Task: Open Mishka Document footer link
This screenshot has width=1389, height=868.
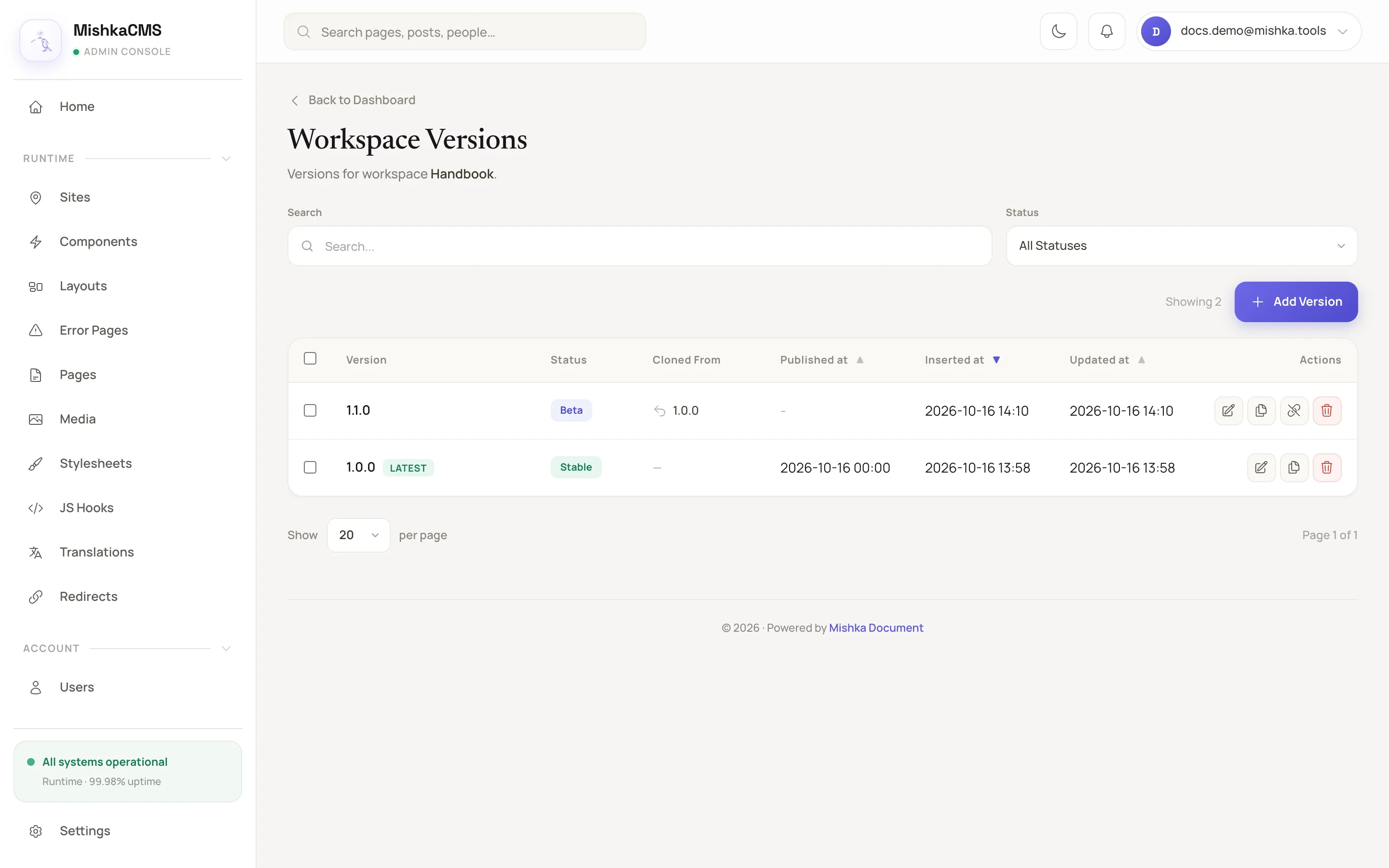Action: pyautogui.click(x=876, y=628)
